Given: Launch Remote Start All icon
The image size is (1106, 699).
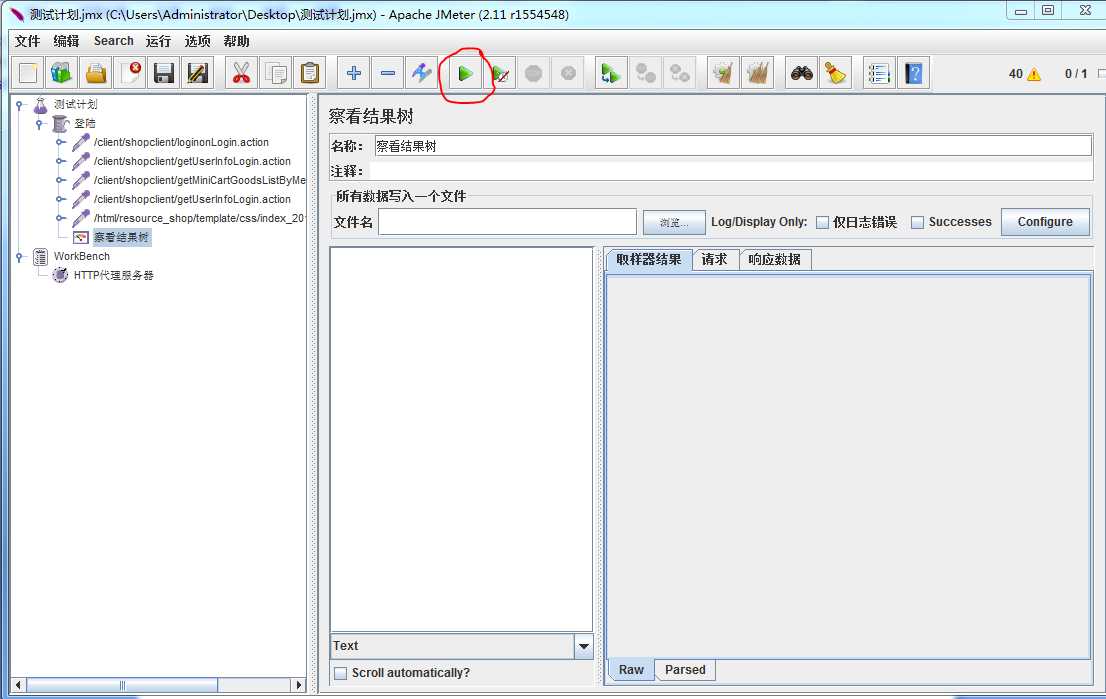Looking at the screenshot, I should point(611,73).
